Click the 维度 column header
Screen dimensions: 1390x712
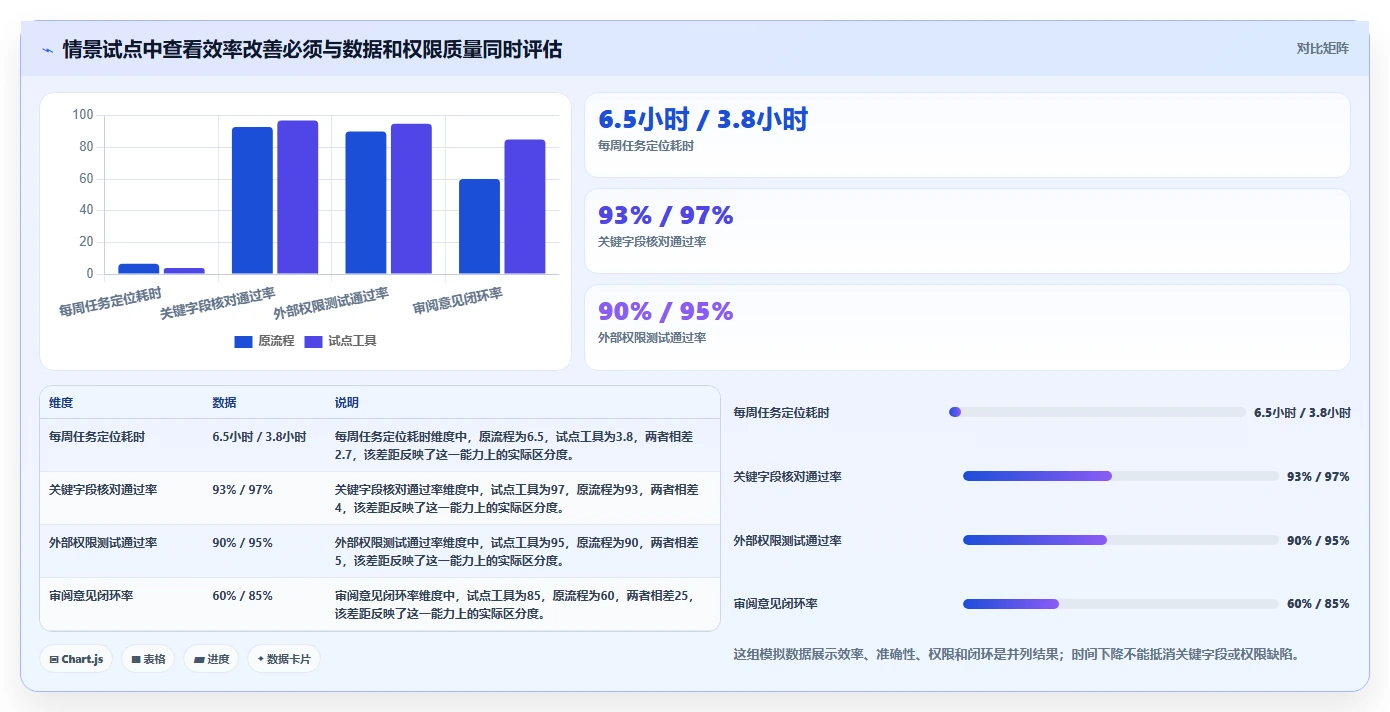point(61,403)
